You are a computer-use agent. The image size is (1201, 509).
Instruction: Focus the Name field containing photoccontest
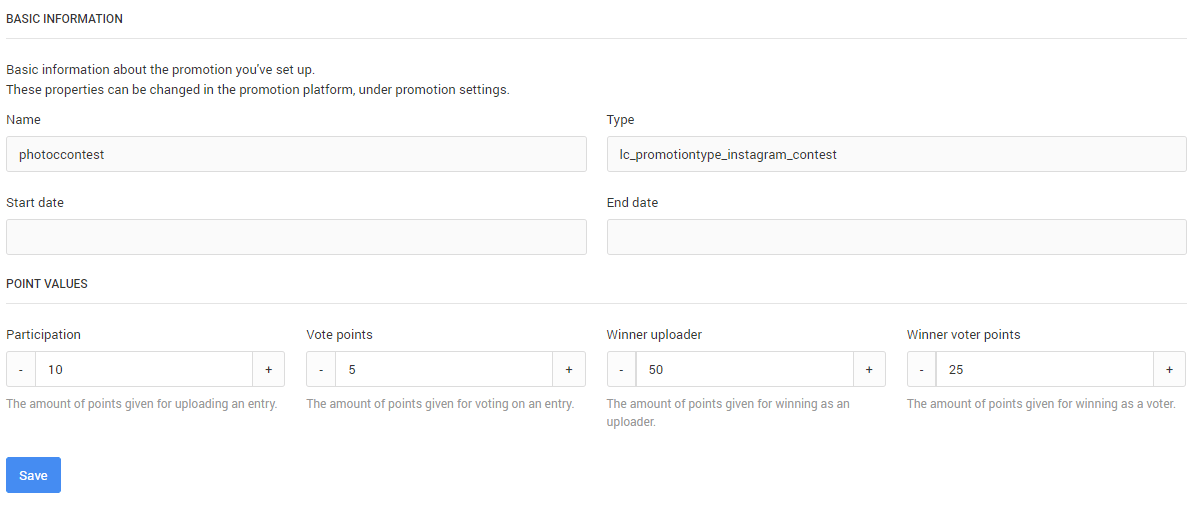(x=296, y=154)
